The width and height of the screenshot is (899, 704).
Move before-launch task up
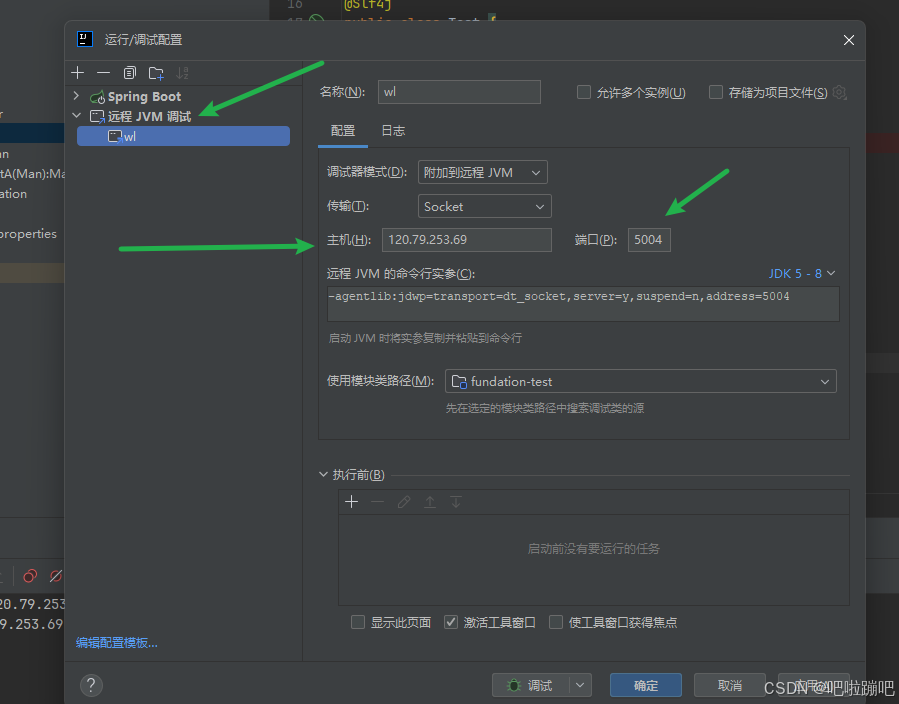429,502
